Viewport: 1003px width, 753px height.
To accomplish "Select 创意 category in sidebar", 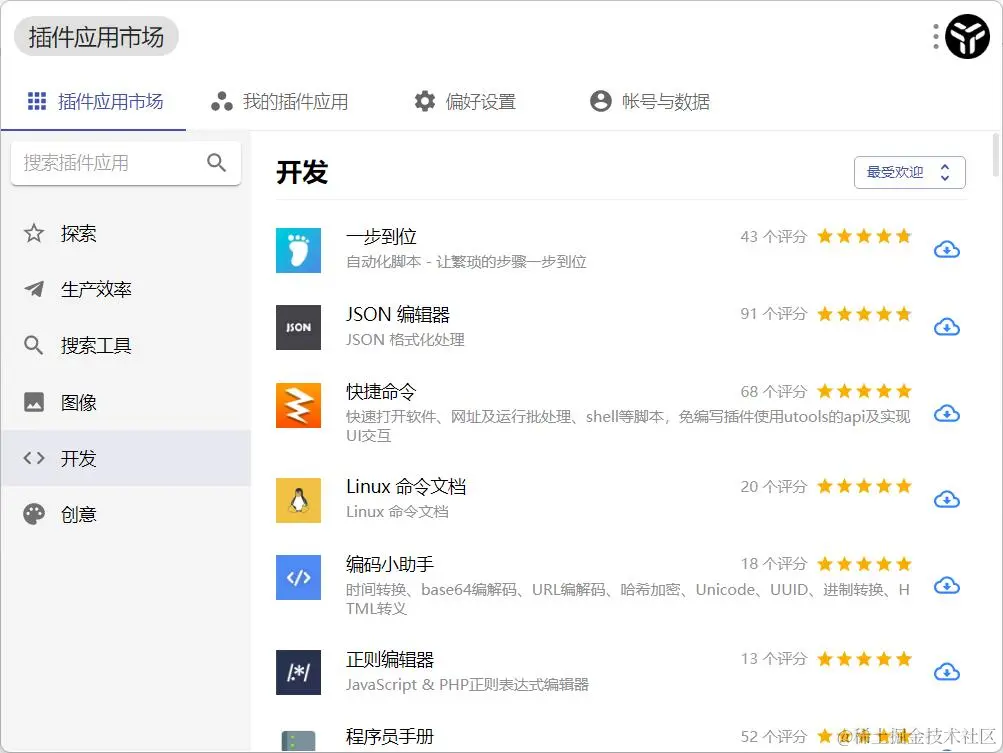I will tap(126, 514).
